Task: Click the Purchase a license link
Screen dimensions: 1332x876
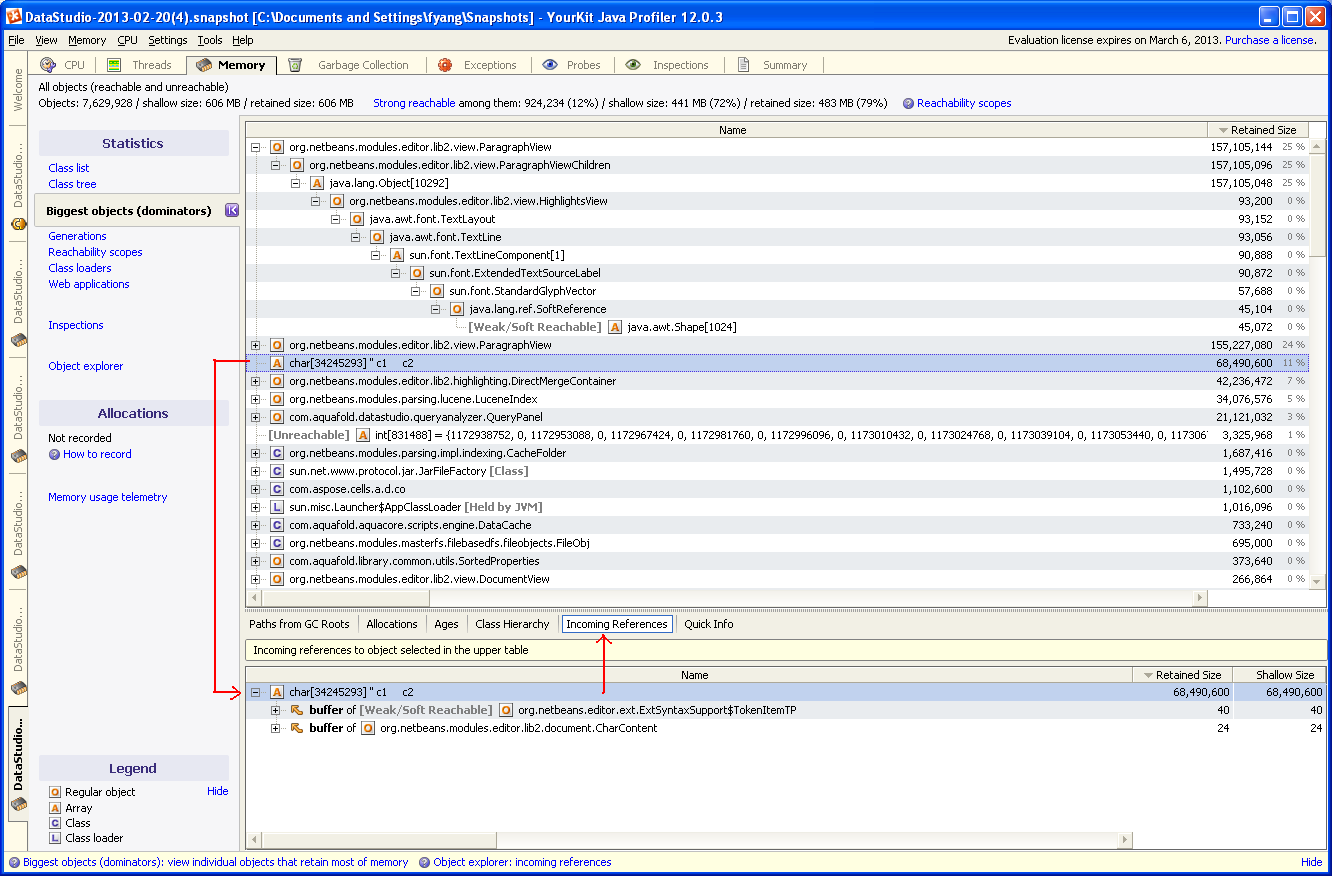Action: (x=1270, y=40)
